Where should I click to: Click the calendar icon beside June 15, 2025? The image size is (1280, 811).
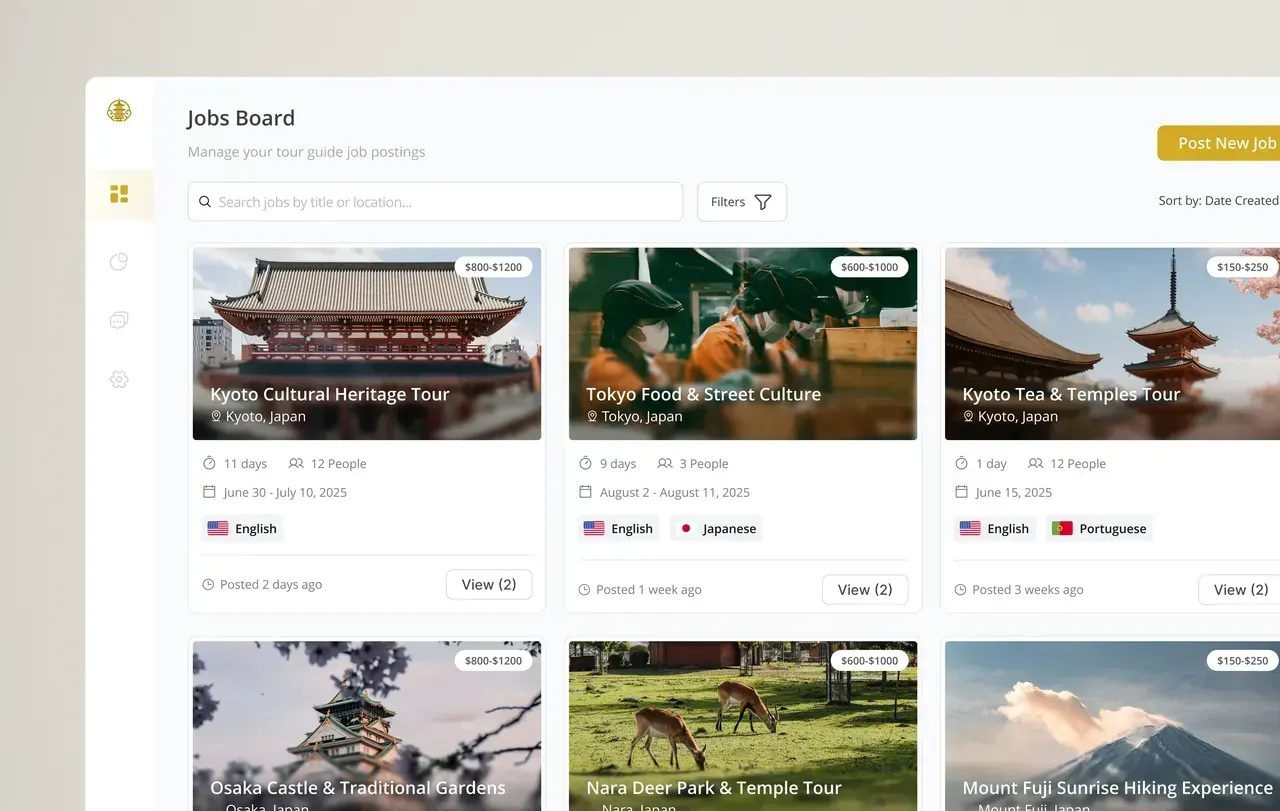pos(961,492)
